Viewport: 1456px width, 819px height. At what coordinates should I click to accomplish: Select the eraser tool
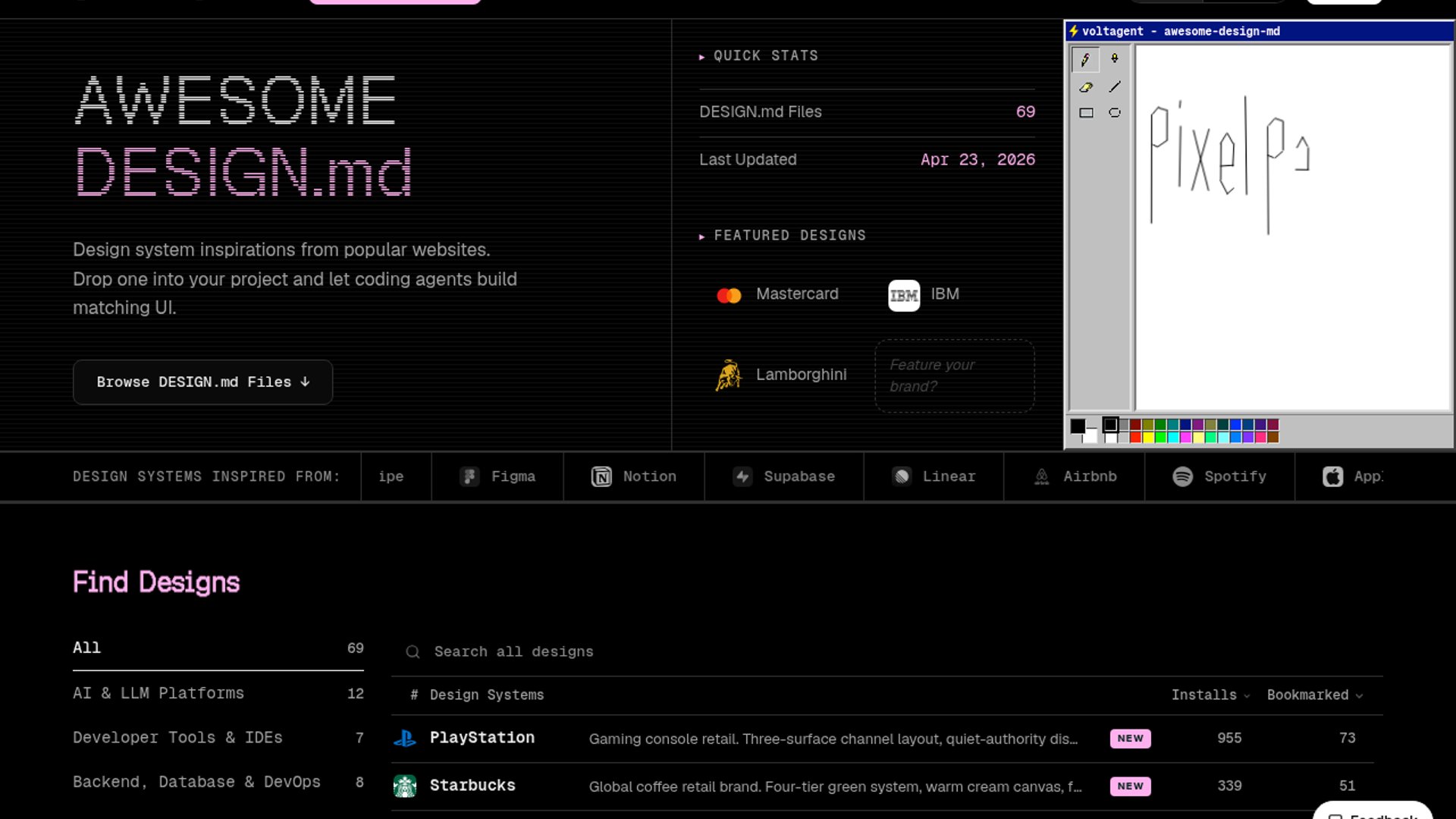click(1085, 87)
